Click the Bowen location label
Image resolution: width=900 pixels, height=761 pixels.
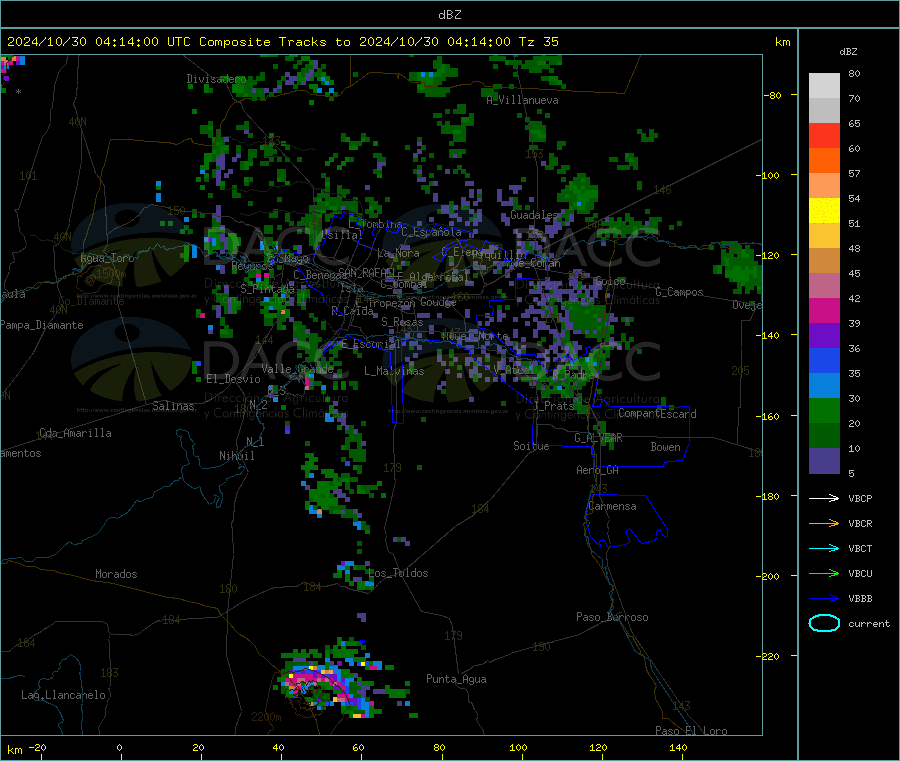click(665, 447)
